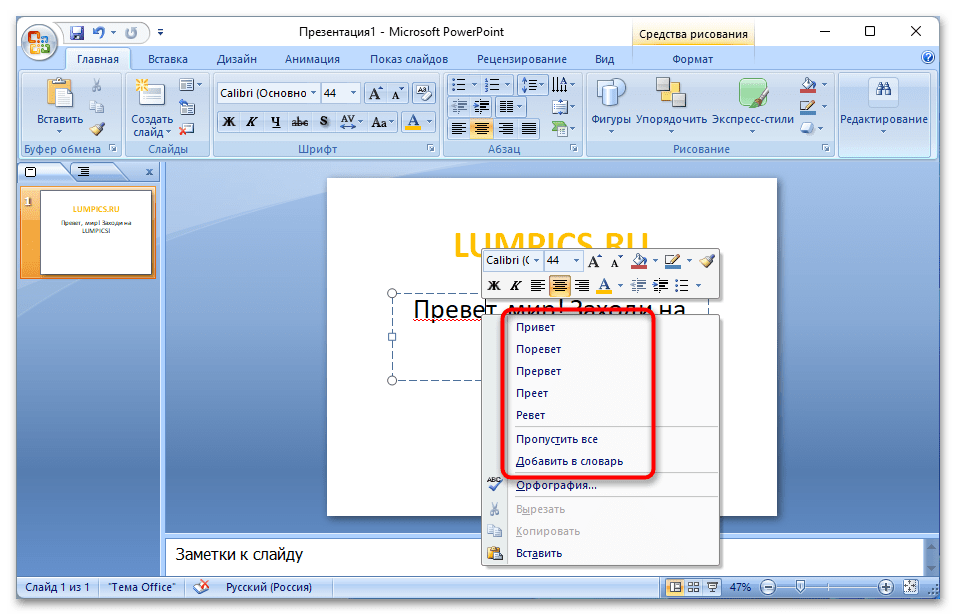The image size is (956, 615).
Task: Click the Express Styles (Экспресс-стили) icon
Action: point(752,105)
